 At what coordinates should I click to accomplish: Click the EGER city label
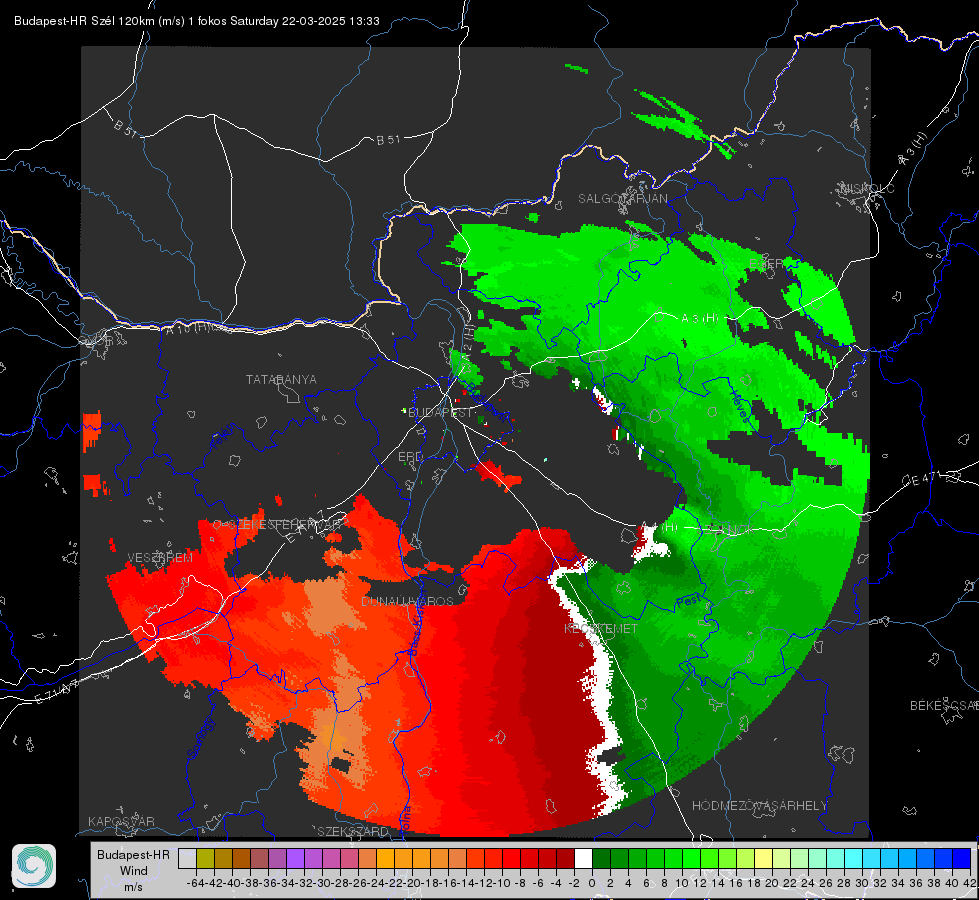pos(765,264)
